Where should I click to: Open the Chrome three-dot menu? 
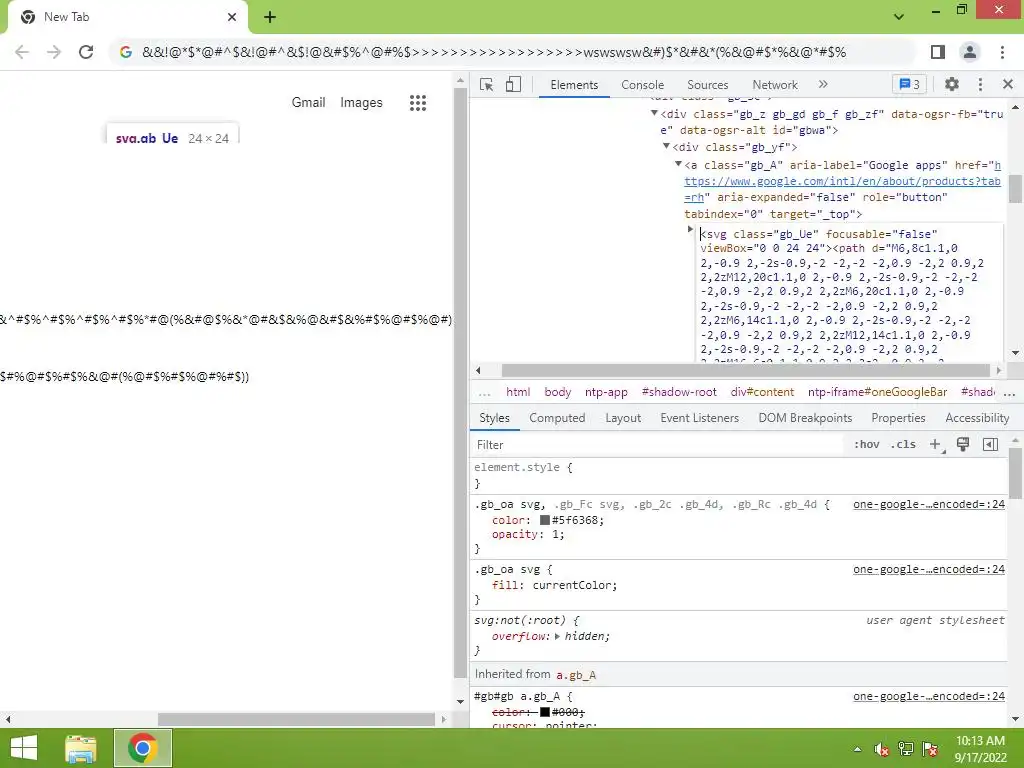[x=1002, y=52]
